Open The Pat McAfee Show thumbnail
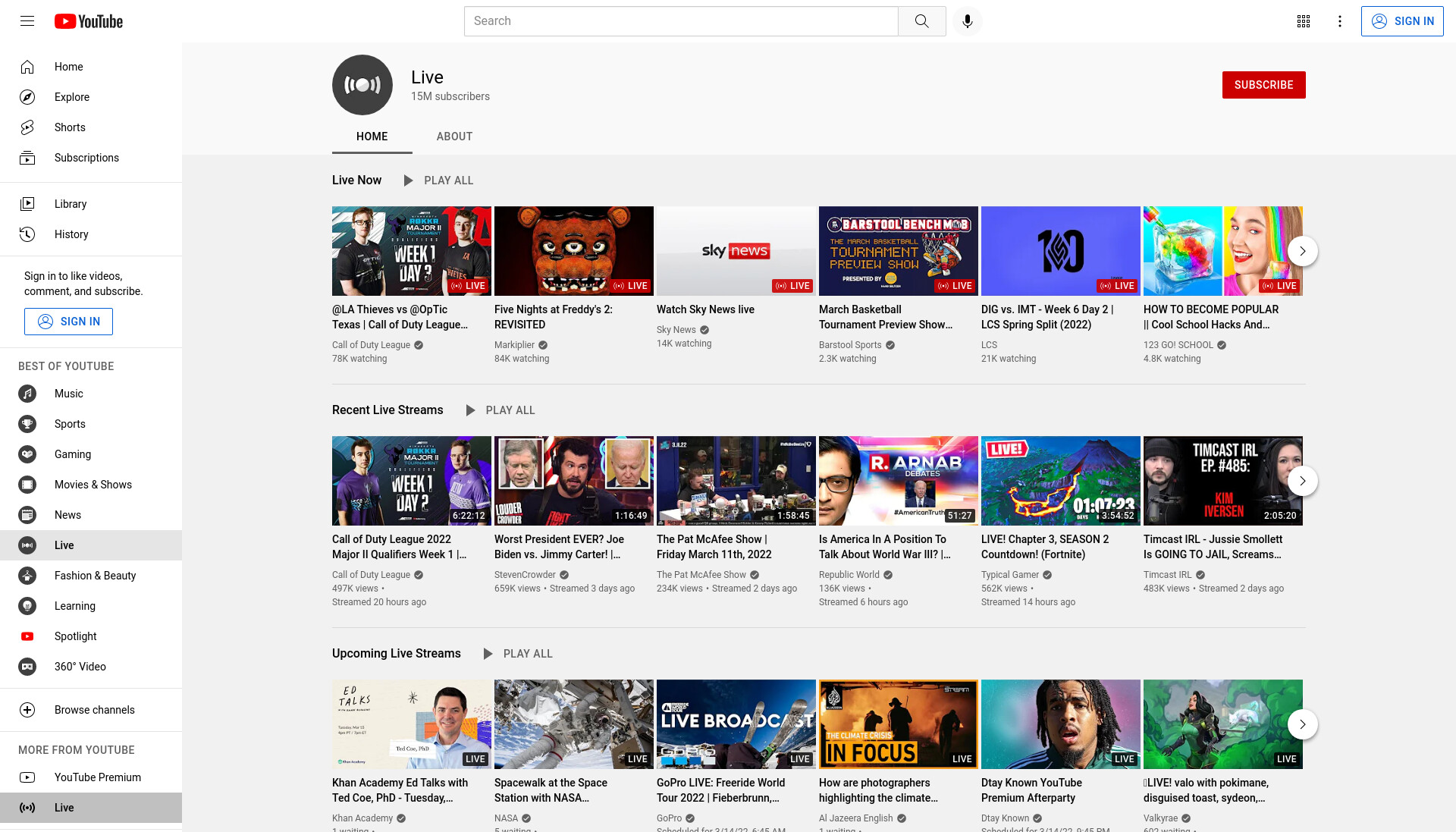Screen dimensions: 1456x832 [x=736, y=481]
